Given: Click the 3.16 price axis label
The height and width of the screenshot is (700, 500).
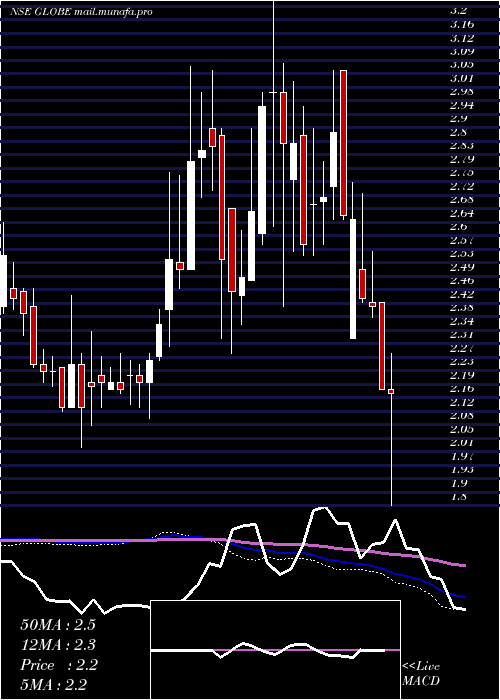Looking at the screenshot, I should pyautogui.click(x=462, y=24).
